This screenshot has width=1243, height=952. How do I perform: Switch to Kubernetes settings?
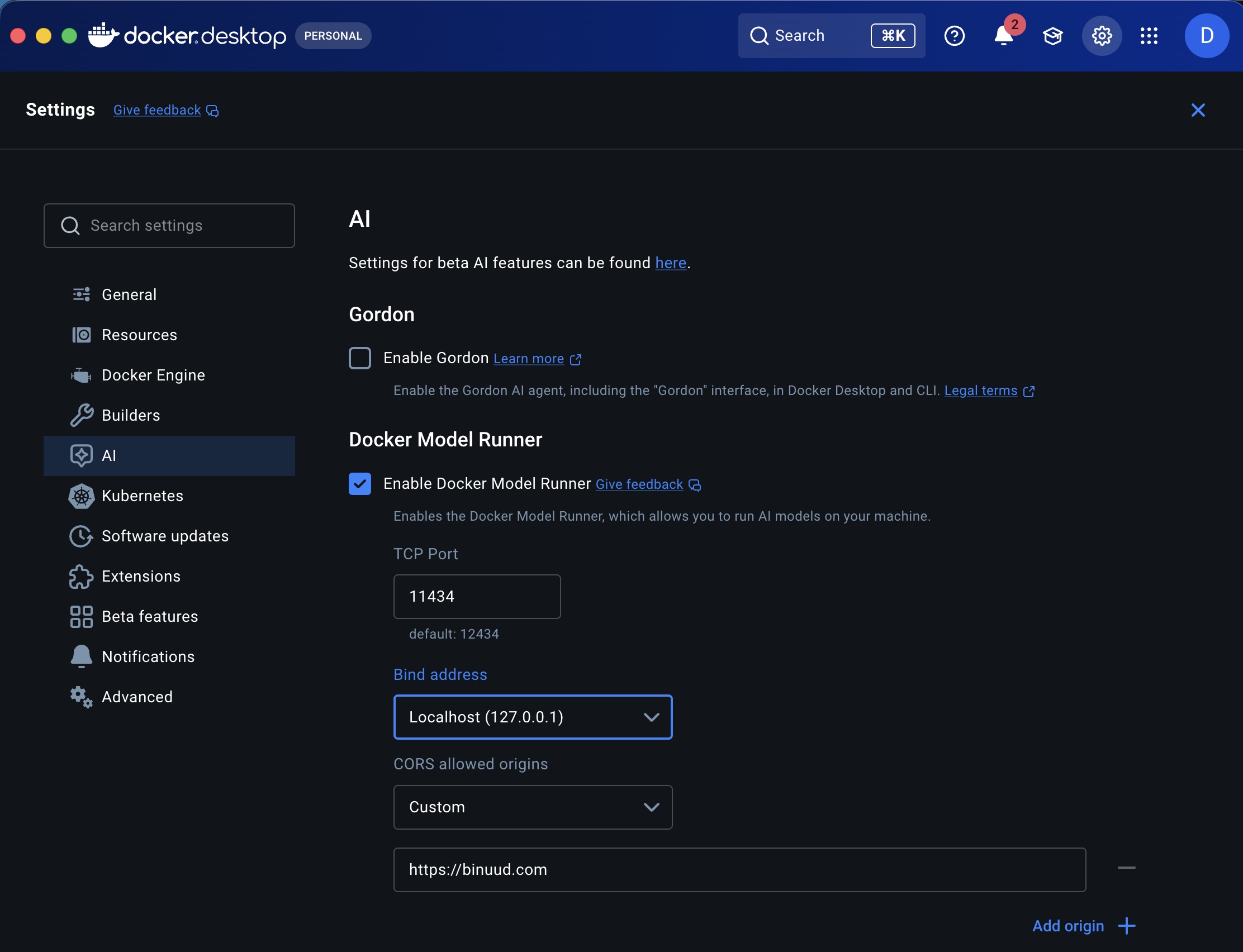click(x=169, y=496)
